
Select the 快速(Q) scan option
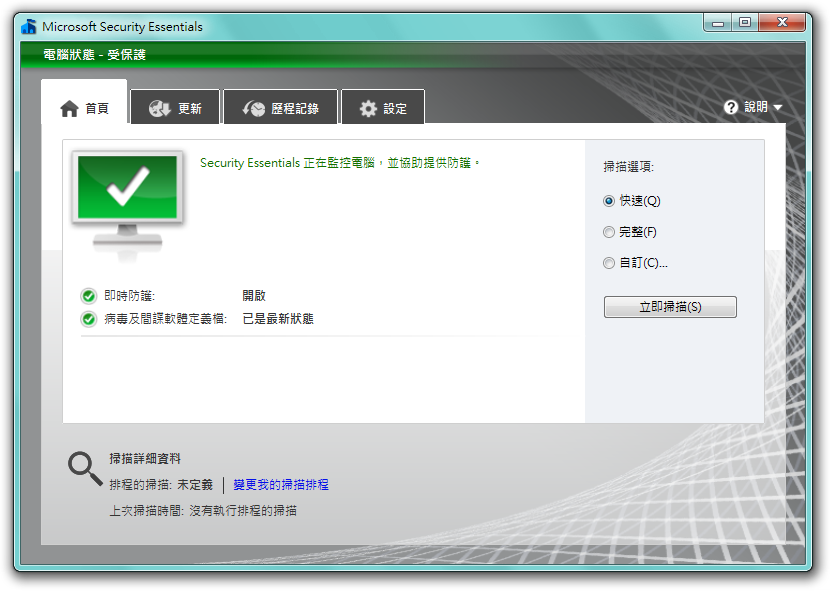[609, 200]
